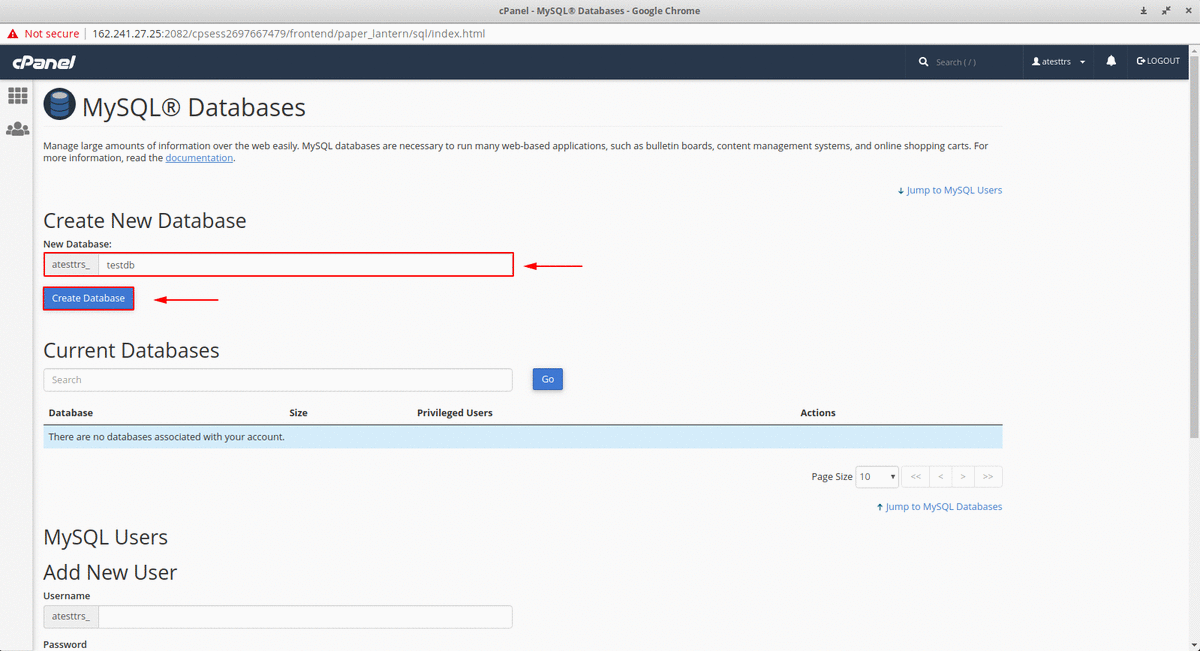Click the Go search button
Viewport: 1200px width, 651px height.
coord(548,379)
